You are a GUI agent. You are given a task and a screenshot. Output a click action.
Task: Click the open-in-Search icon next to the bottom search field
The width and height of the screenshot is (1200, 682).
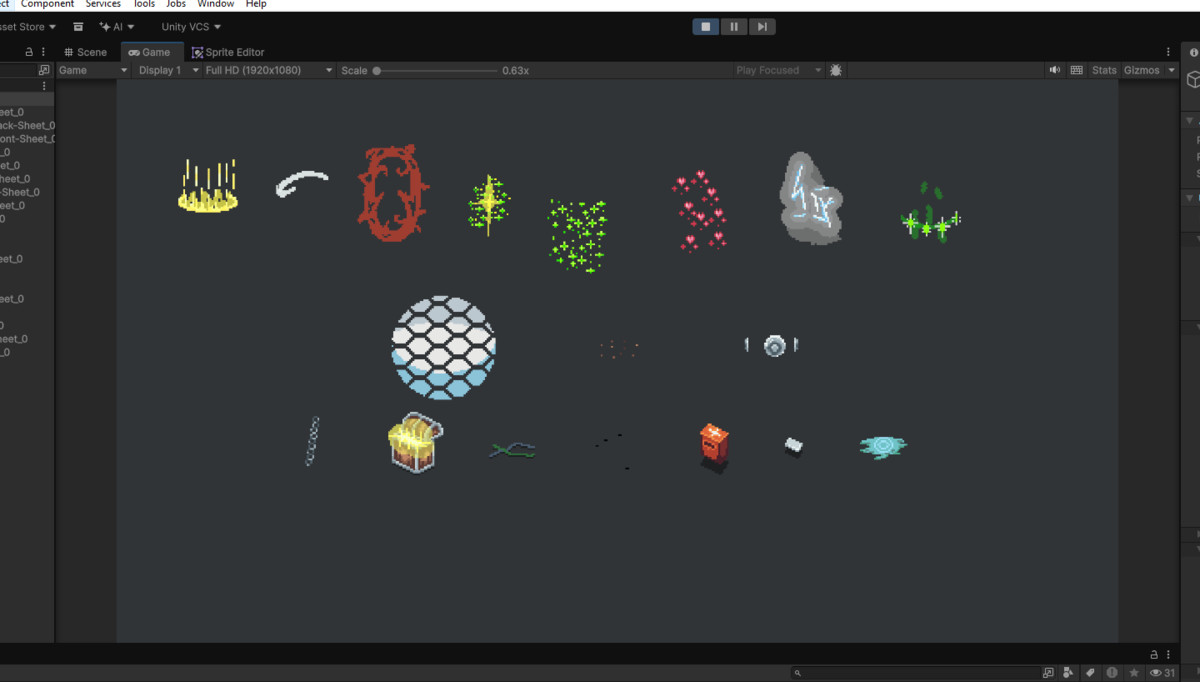pos(1049,673)
